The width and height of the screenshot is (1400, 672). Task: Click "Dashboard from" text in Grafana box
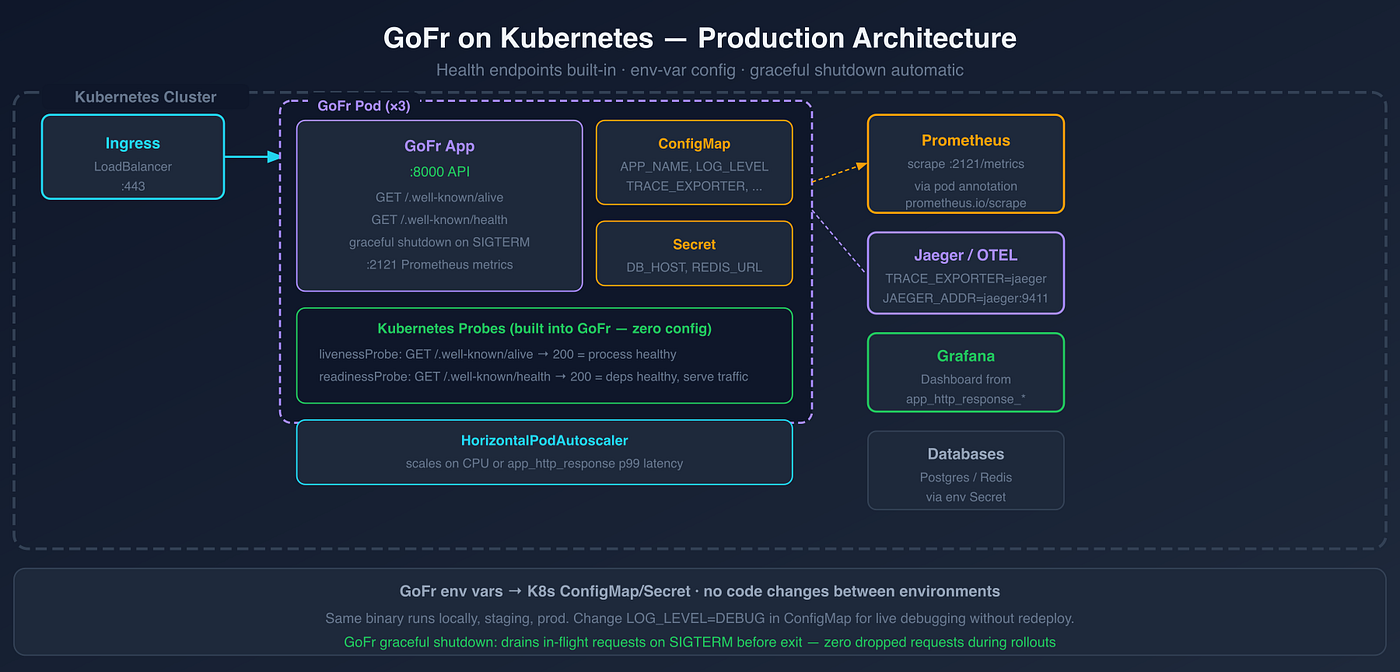click(966, 379)
